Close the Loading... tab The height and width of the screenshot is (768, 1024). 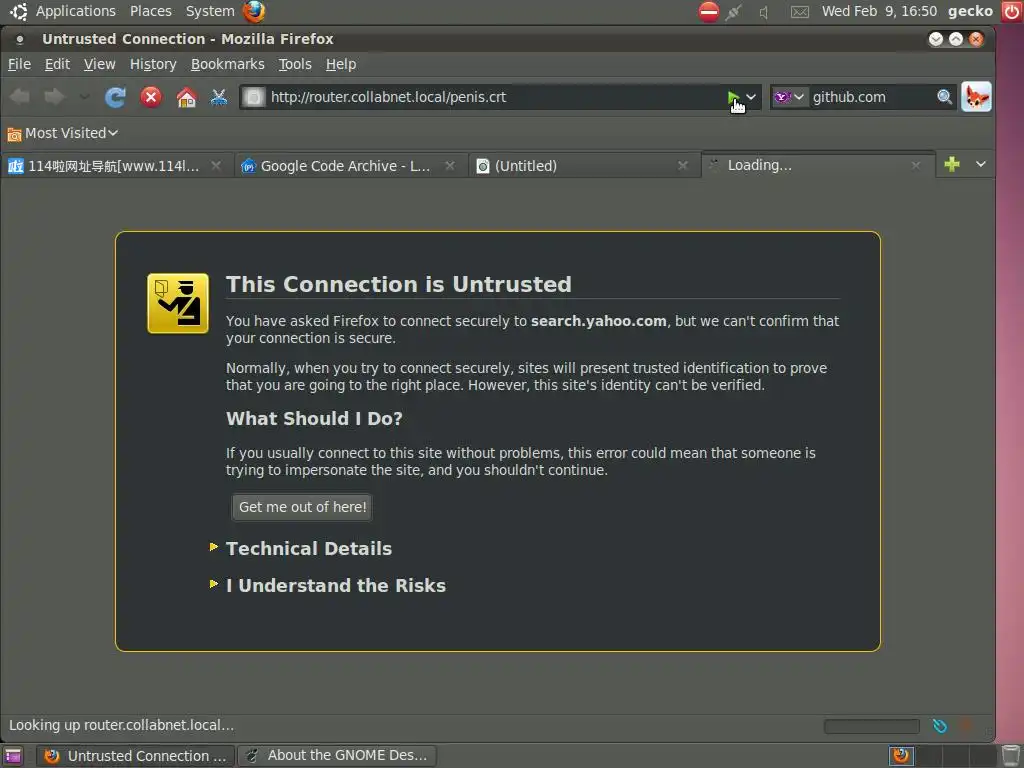916,166
